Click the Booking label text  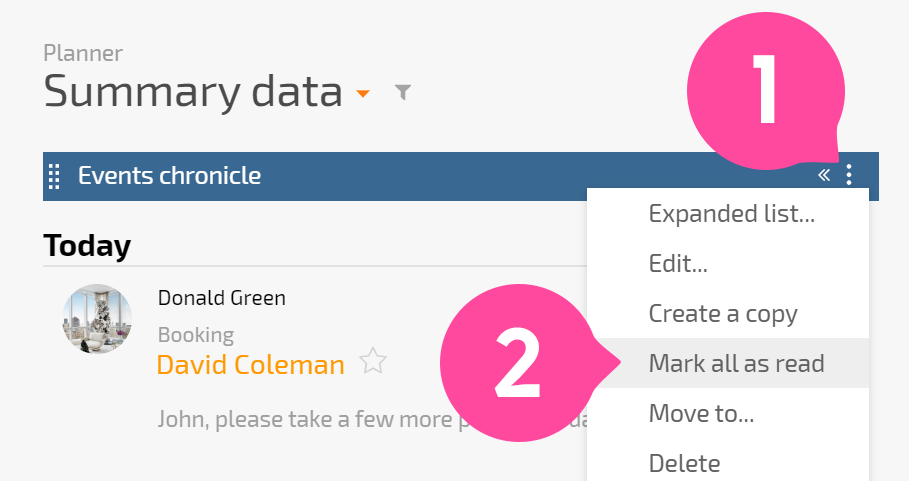196,335
